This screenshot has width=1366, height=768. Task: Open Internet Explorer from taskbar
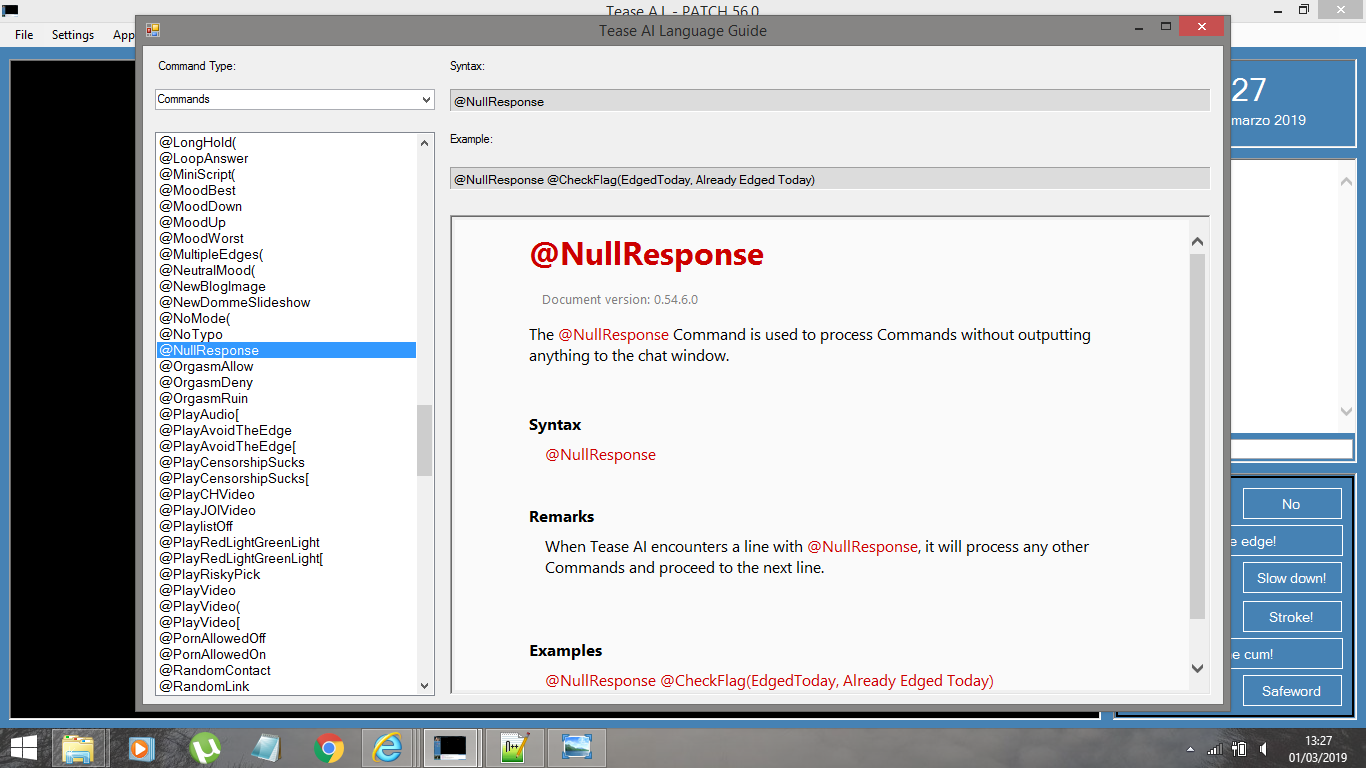tap(388, 747)
